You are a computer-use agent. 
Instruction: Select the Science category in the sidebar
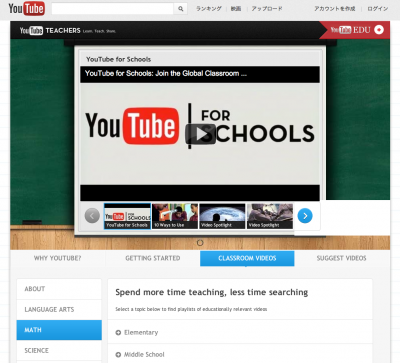pos(59,350)
